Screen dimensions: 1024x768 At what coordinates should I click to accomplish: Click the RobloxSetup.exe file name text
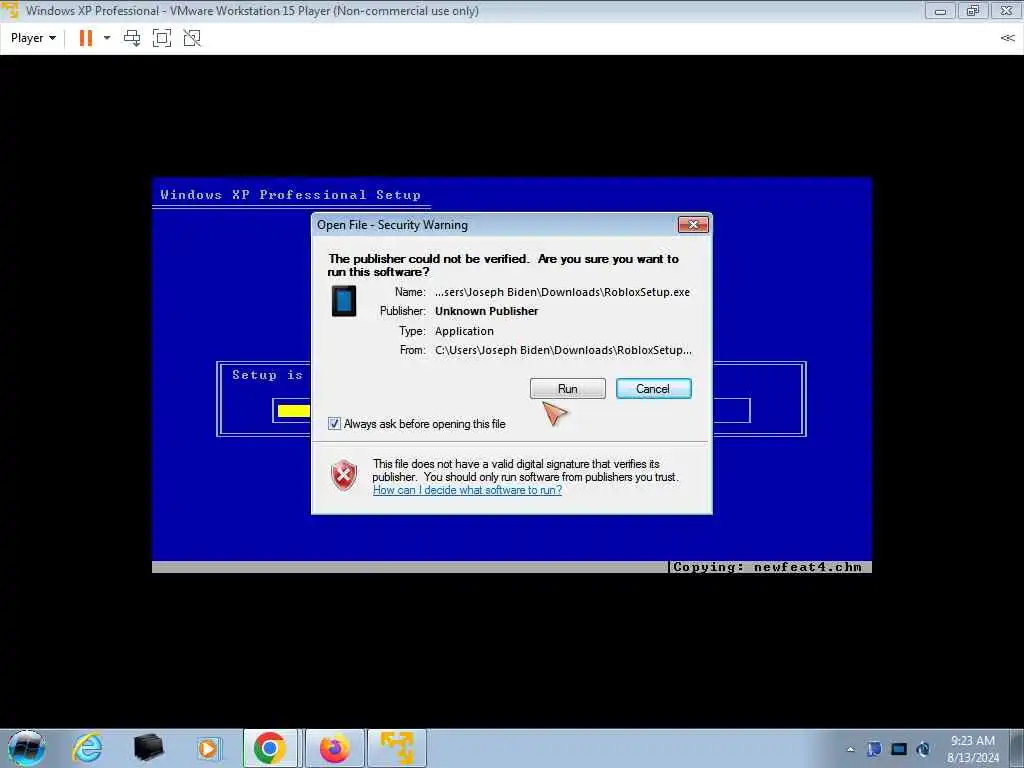(562, 292)
